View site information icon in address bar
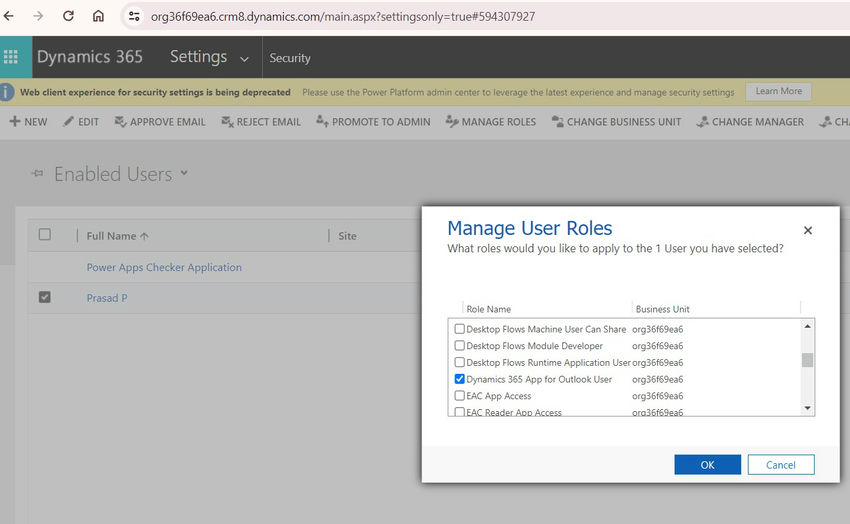The width and height of the screenshot is (850, 524). pyautogui.click(x=134, y=16)
